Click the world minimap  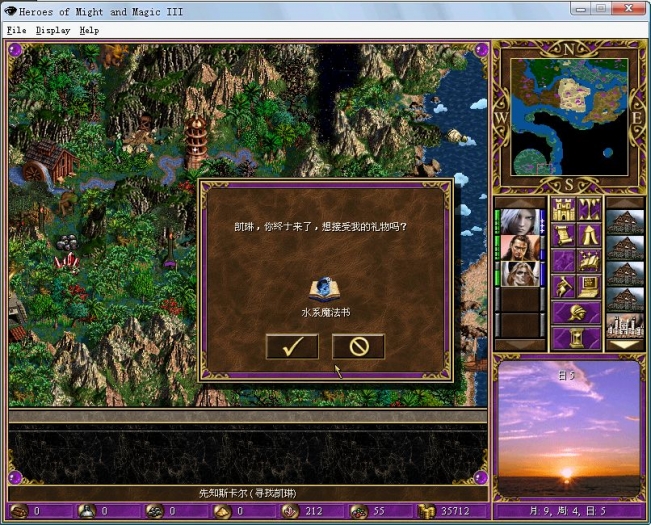click(569, 115)
